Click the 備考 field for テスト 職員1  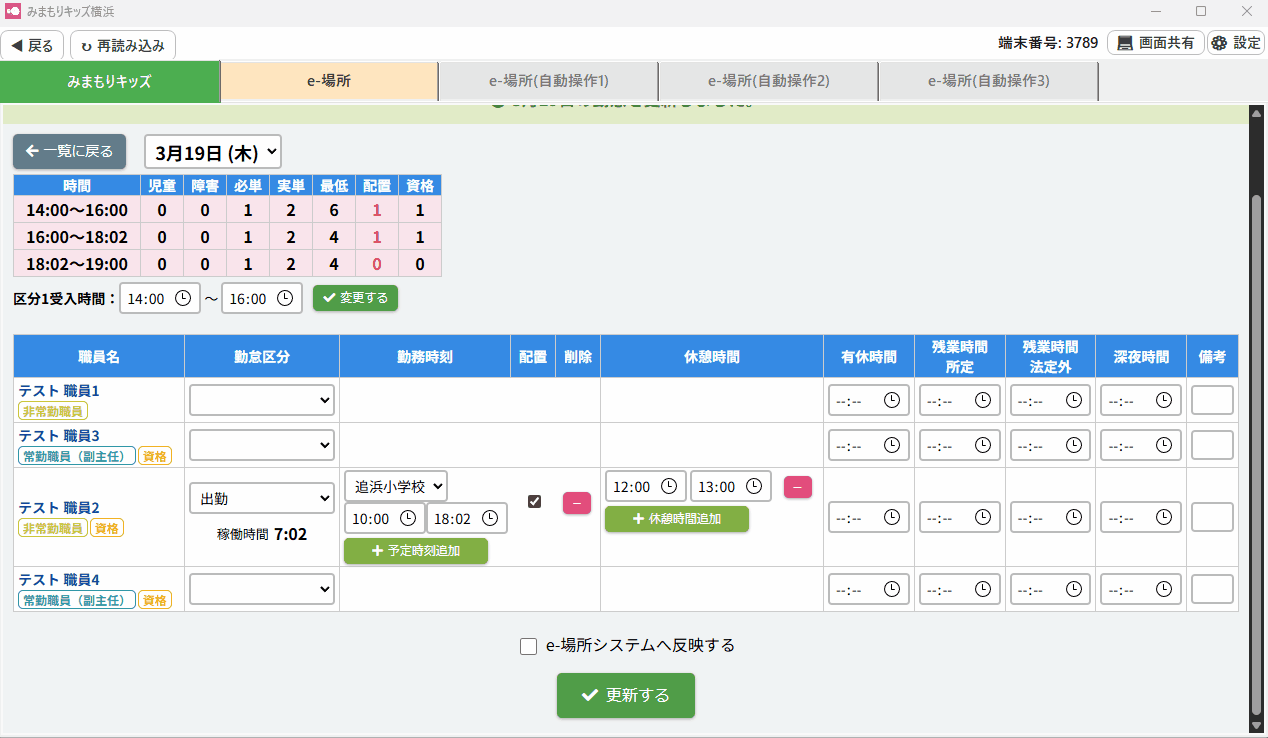tap(1212, 400)
